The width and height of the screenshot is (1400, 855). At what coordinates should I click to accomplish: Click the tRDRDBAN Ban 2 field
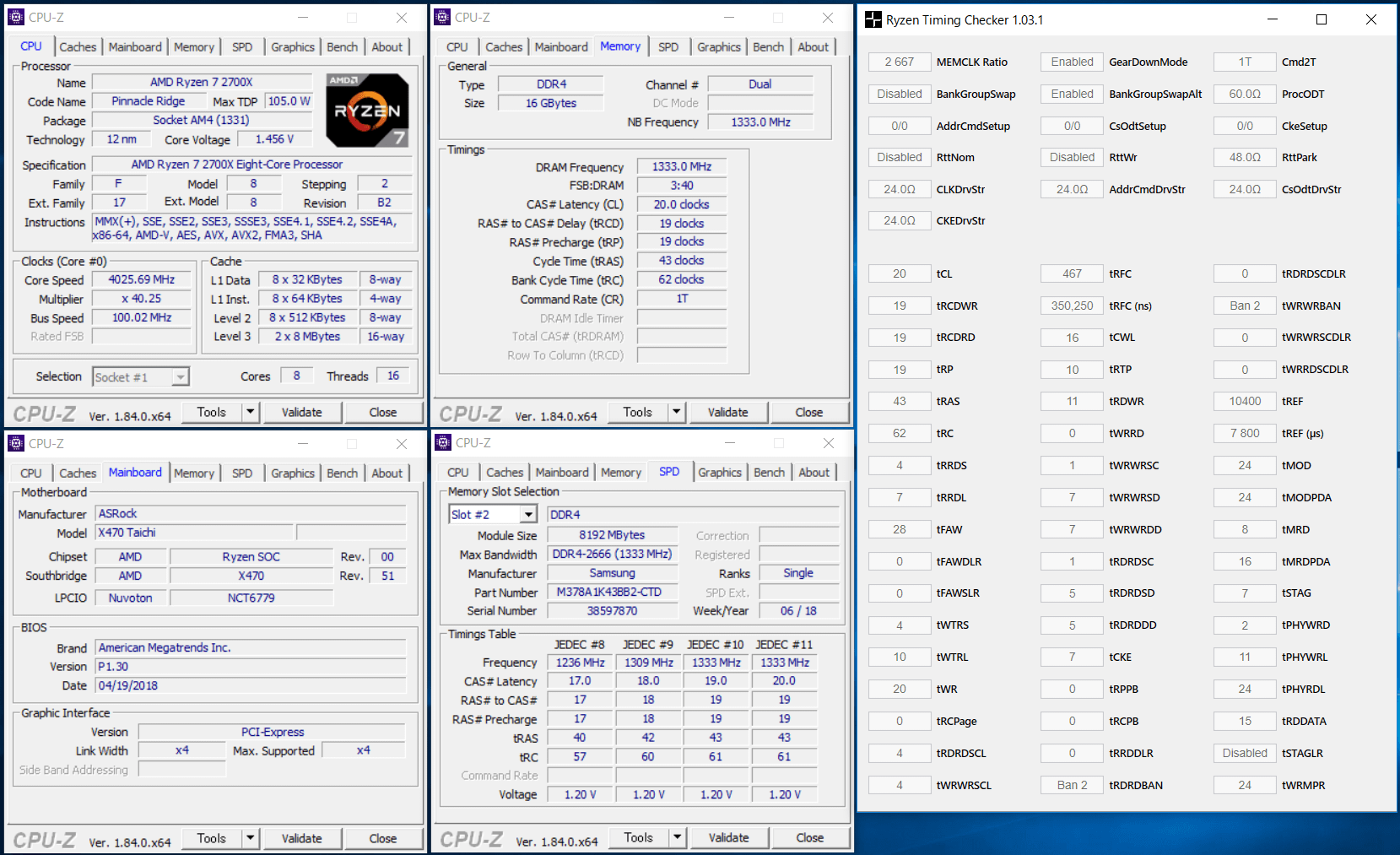pos(1073,785)
